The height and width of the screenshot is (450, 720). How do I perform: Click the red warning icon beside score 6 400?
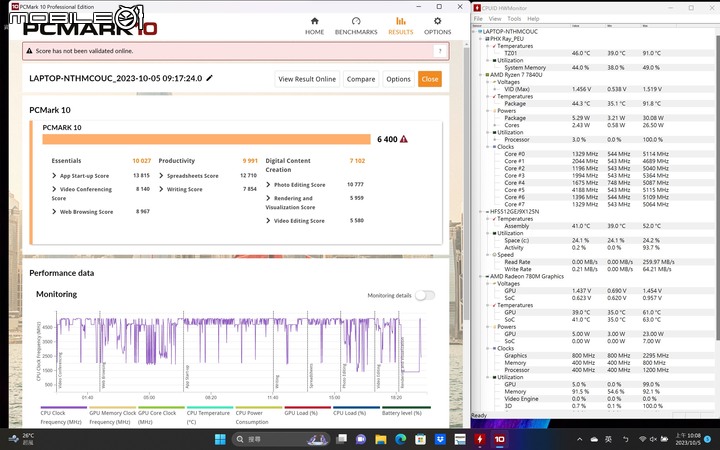click(x=404, y=139)
